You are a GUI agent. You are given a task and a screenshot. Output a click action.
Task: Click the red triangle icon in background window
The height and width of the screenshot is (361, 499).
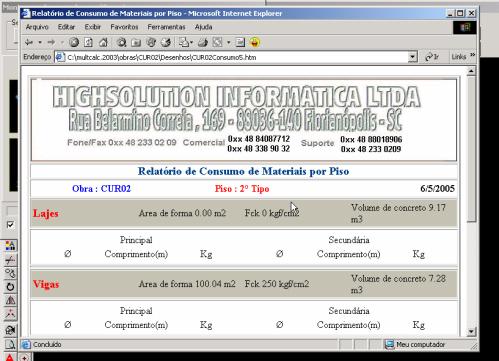(10, 357)
